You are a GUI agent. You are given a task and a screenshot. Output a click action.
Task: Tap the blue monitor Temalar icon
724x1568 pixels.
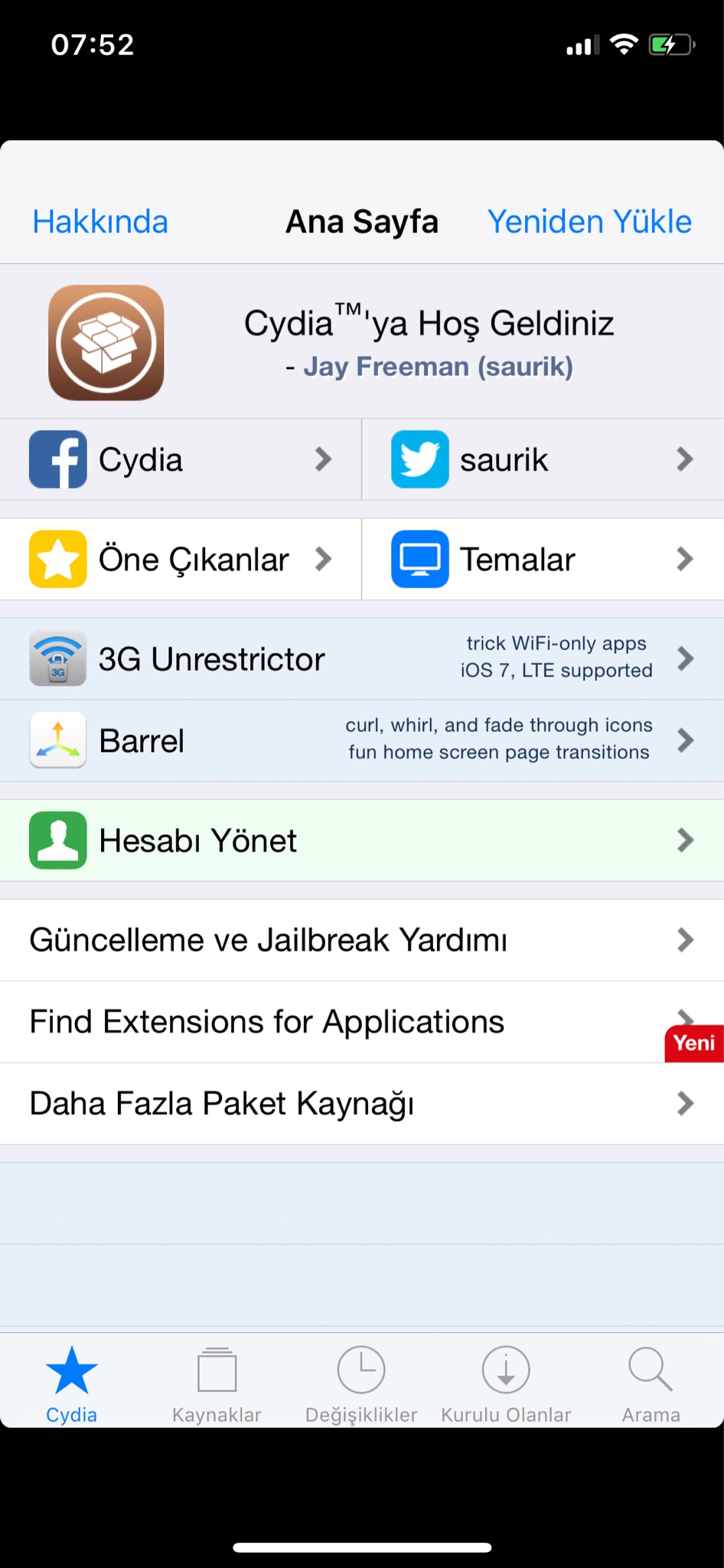(x=419, y=559)
